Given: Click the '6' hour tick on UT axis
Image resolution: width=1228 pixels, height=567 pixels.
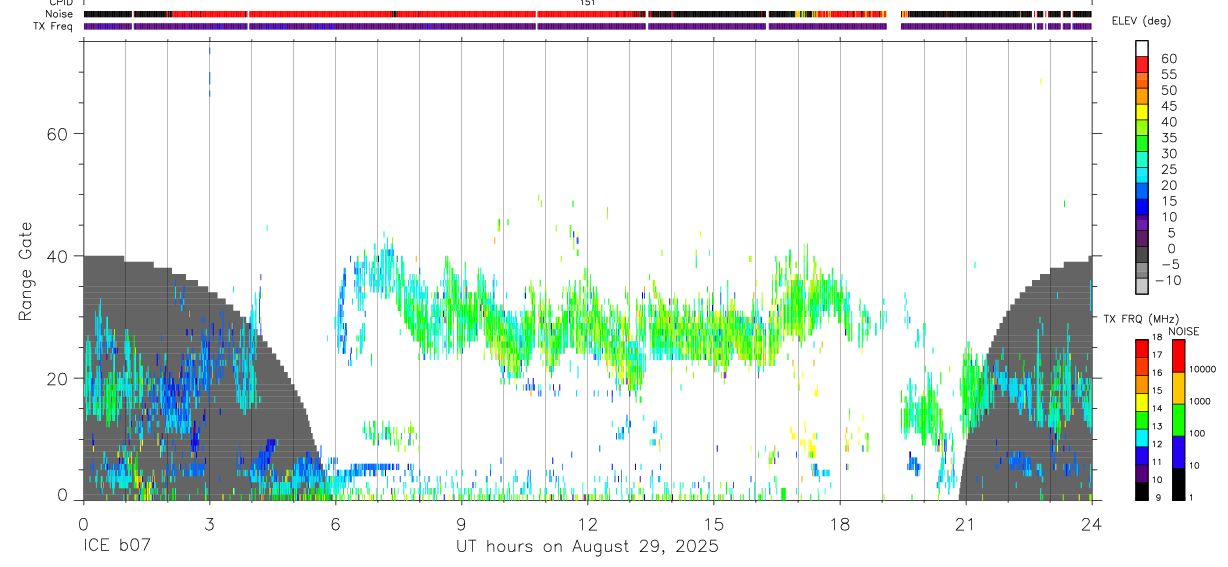Looking at the screenshot, I should pos(335,523).
